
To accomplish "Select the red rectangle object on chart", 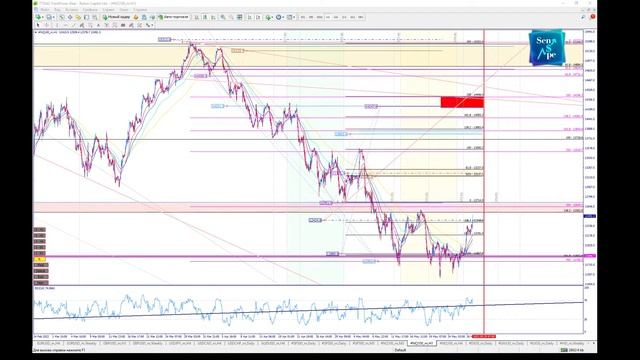I will tap(462, 102).
